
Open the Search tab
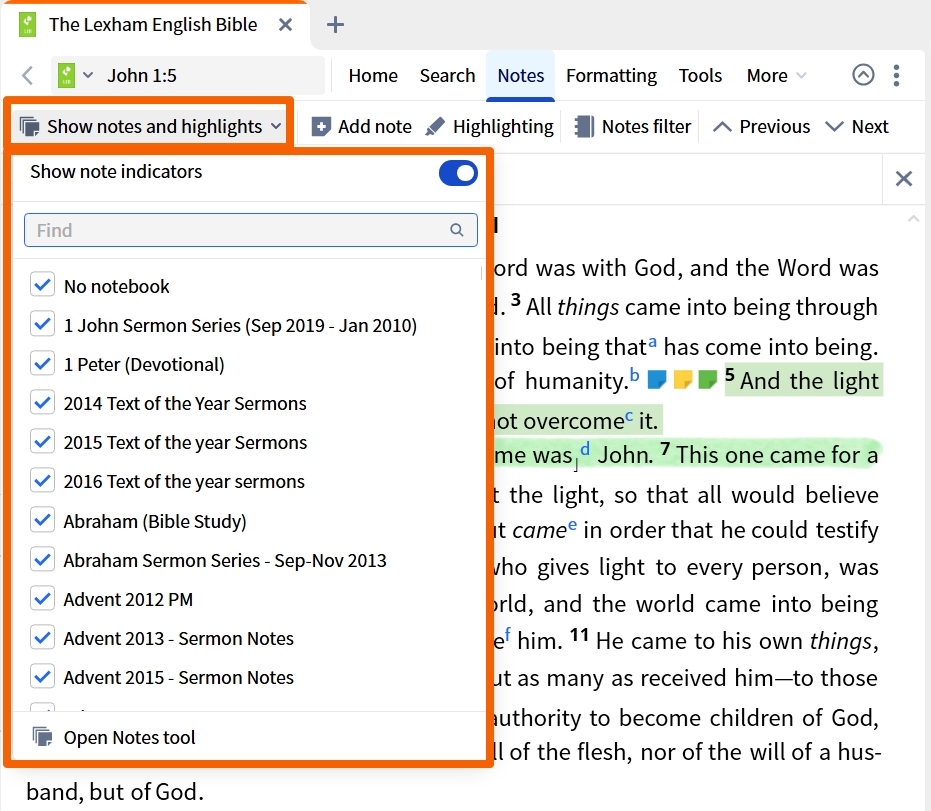(x=447, y=75)
